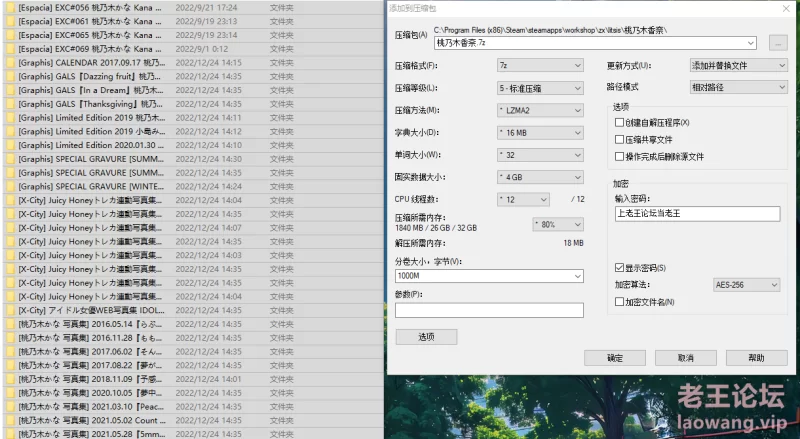Click folder icon of [Espacia] EXC#065 row
Image resolution: width=800 pixels, height=439 pixels.
[10, 35]
